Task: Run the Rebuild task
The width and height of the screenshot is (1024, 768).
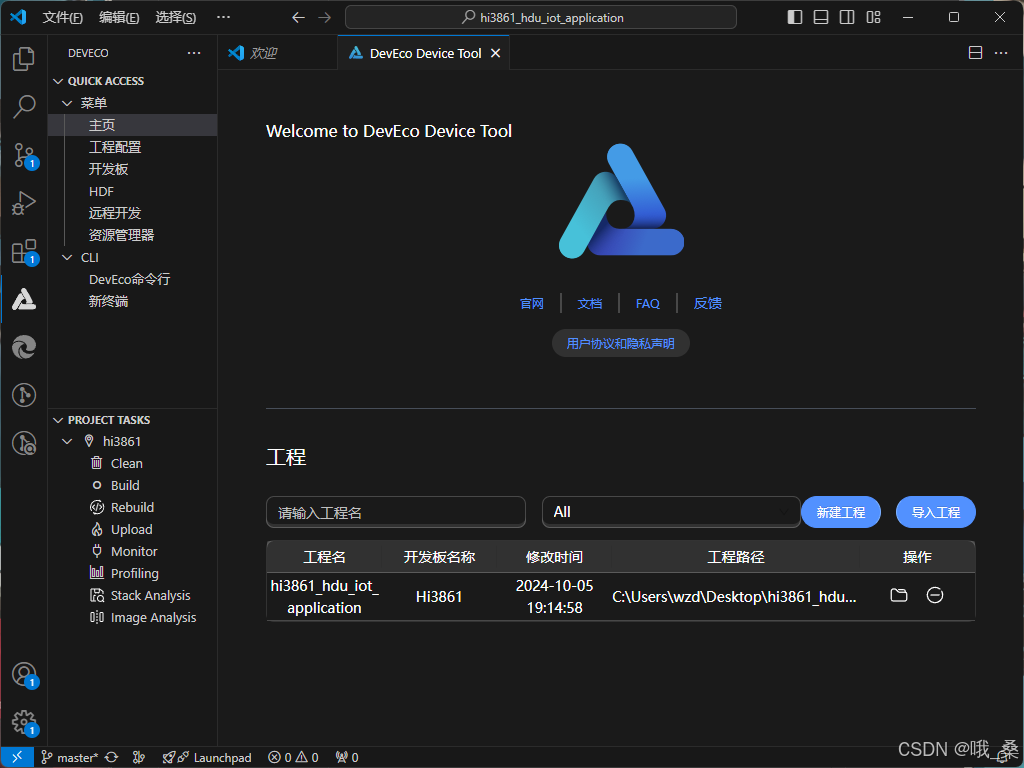Action: click(133, 507)
